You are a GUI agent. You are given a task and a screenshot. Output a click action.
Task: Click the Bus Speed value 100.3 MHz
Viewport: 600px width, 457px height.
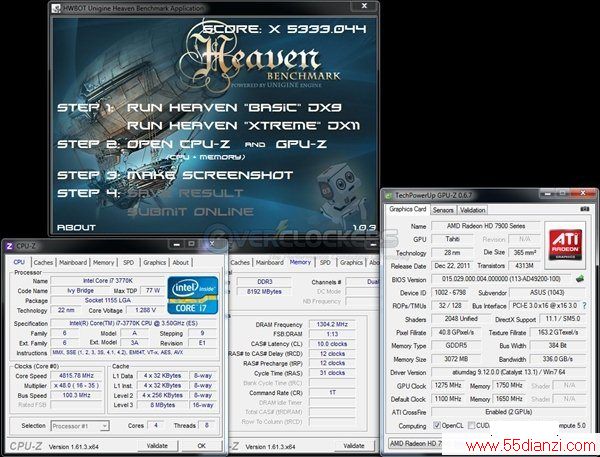[77, 395]
